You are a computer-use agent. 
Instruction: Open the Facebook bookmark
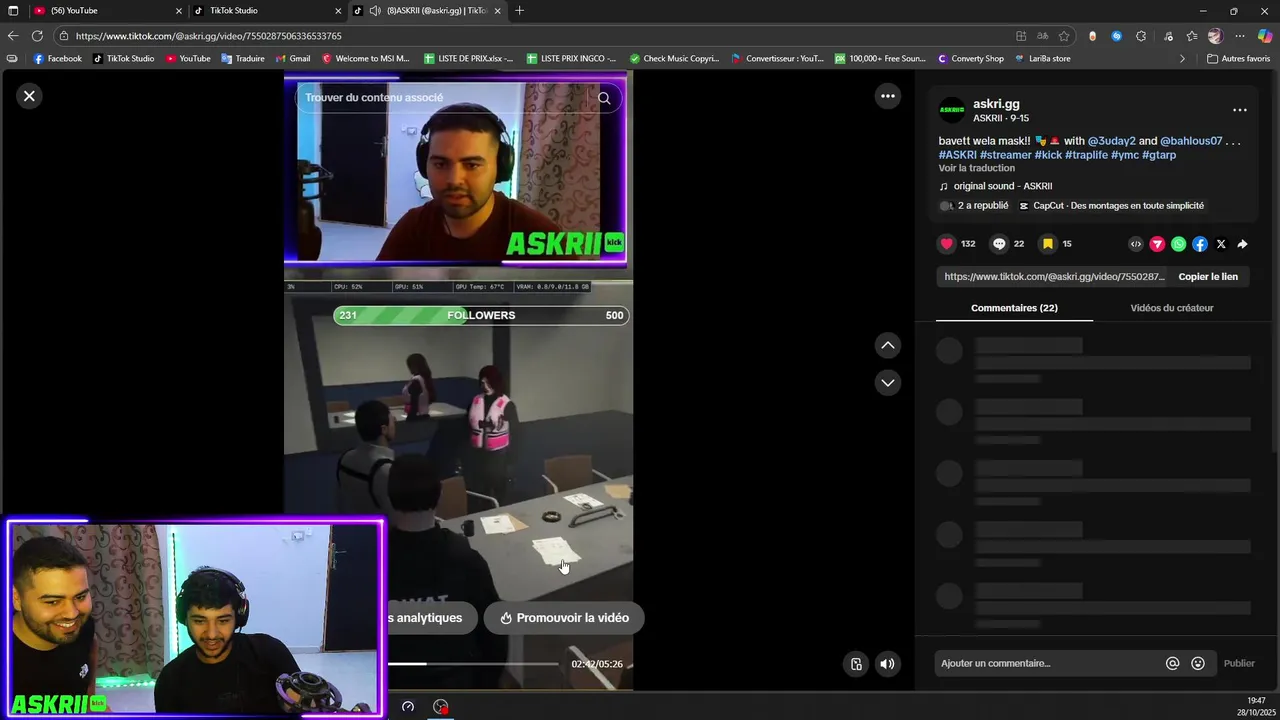point(57,59)
